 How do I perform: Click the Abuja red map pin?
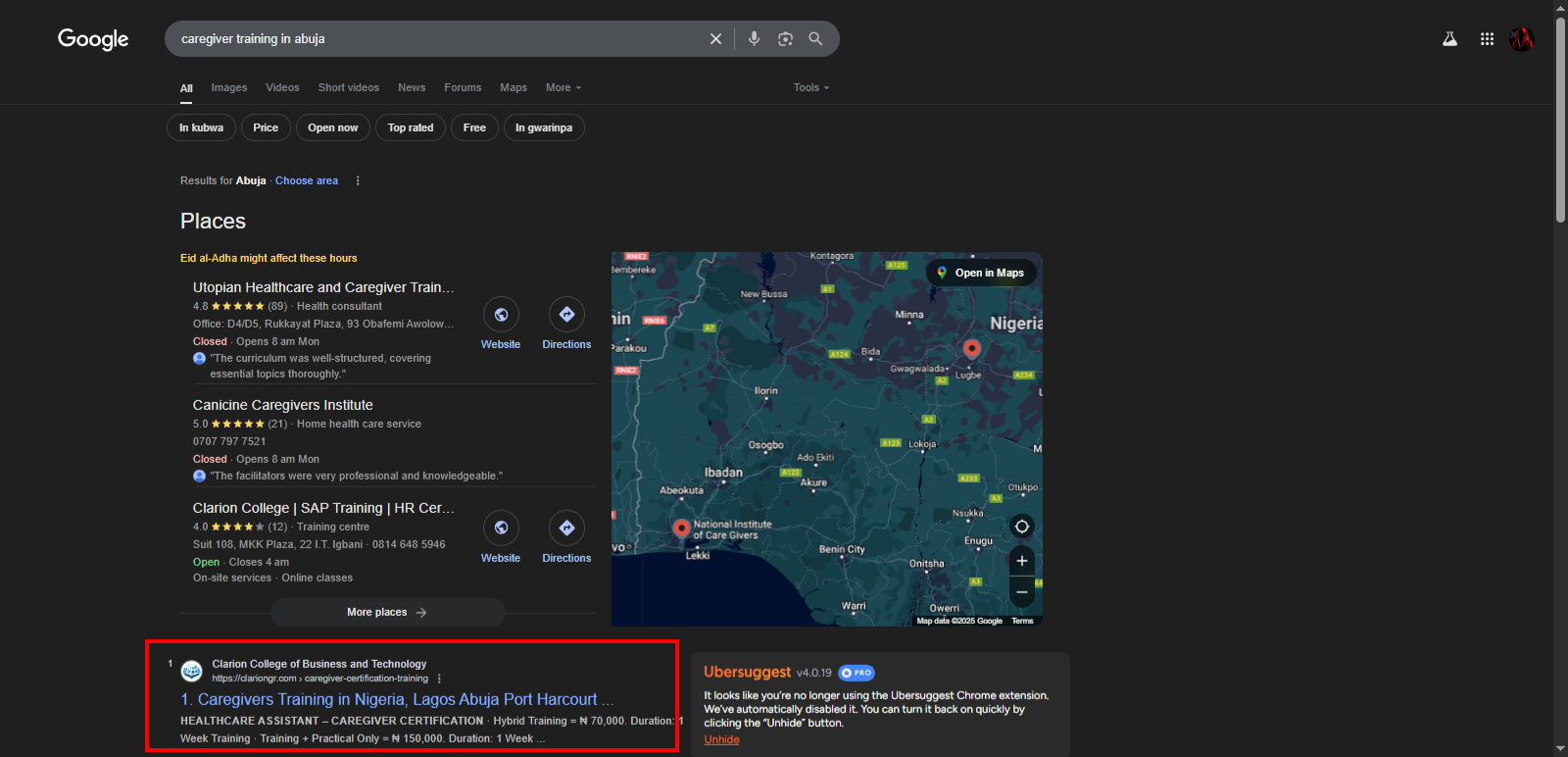tap(971, 349)
